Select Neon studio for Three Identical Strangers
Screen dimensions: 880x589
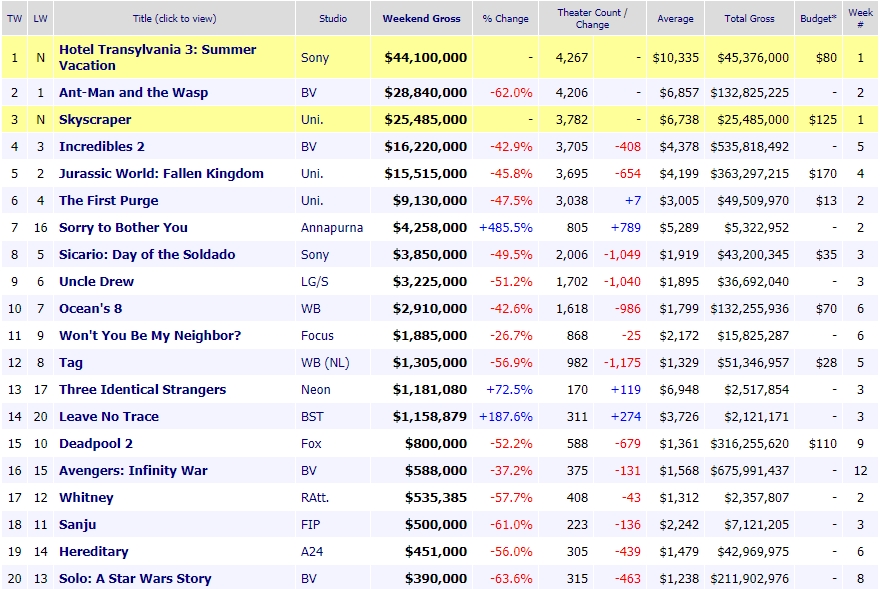coord(315,390)
